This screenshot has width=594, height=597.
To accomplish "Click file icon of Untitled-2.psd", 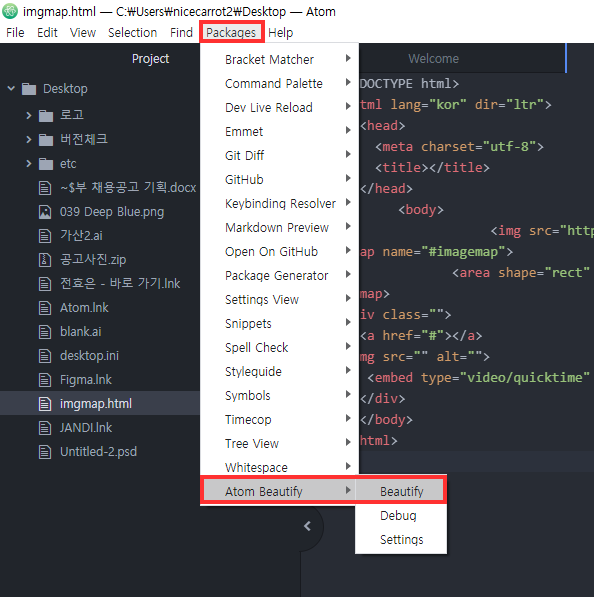I will (x=45, y=452).
